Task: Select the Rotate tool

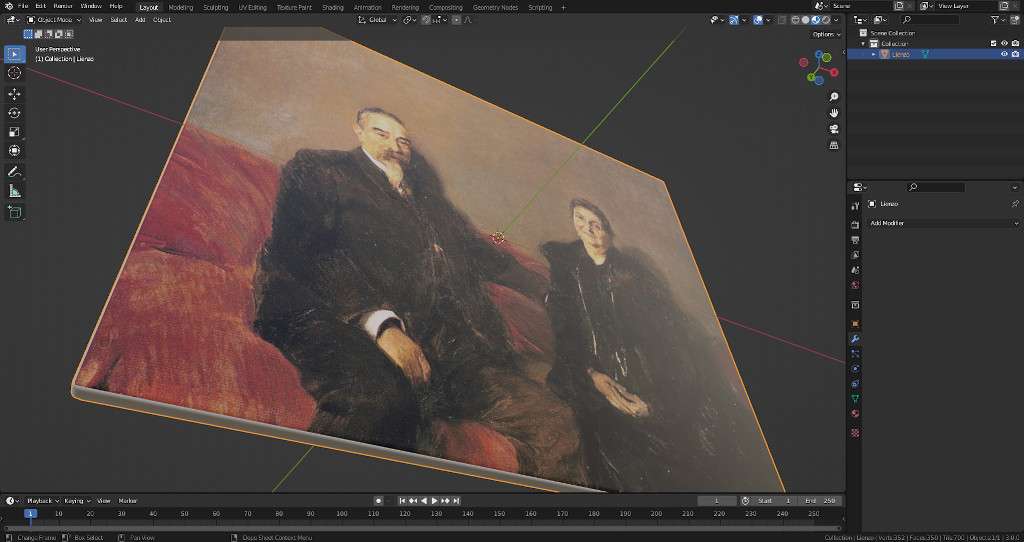Action: tap(14, 113)
